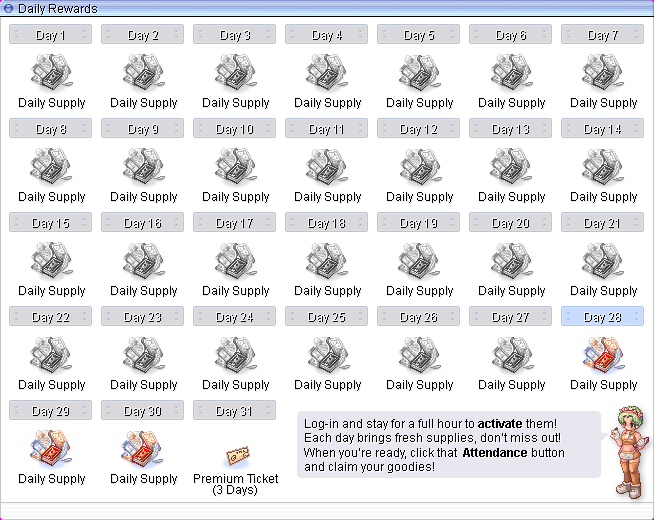The image size is (654, 520).
Task: Select the highlighted Day 28 header
Action: [x=602, y=317]
